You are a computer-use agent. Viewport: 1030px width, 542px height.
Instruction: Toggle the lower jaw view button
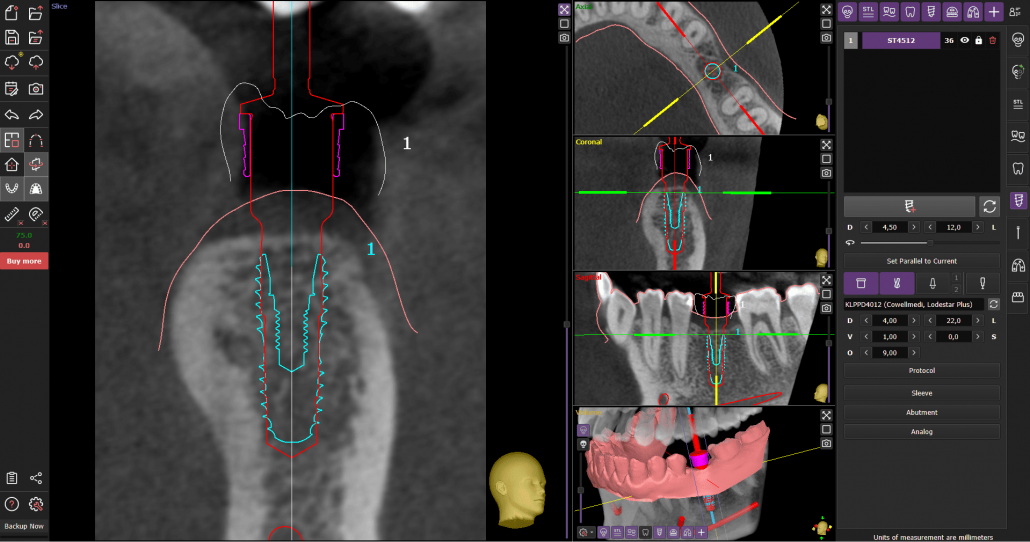click(12, 189)
